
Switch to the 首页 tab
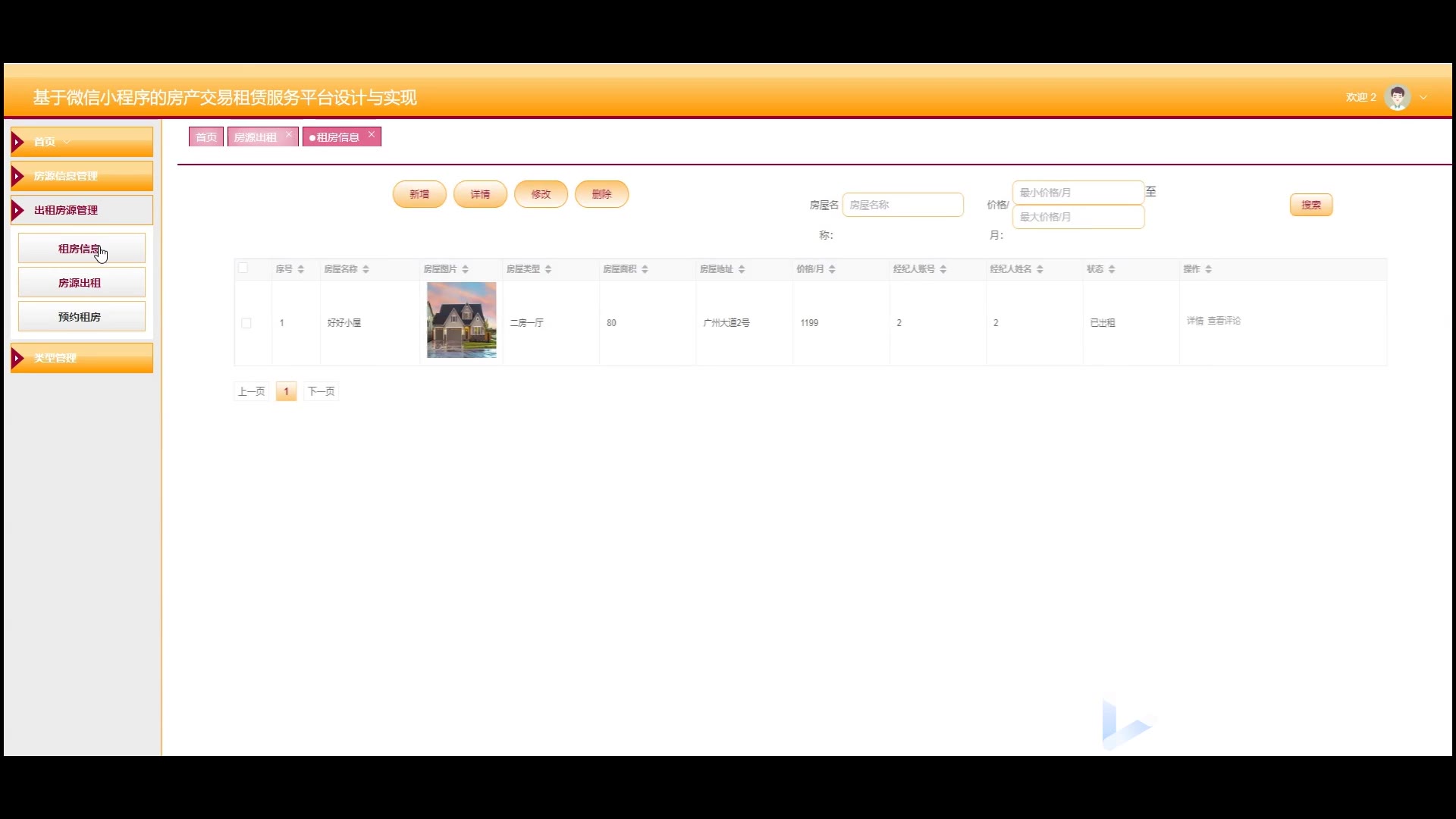(x=206, y=137)
